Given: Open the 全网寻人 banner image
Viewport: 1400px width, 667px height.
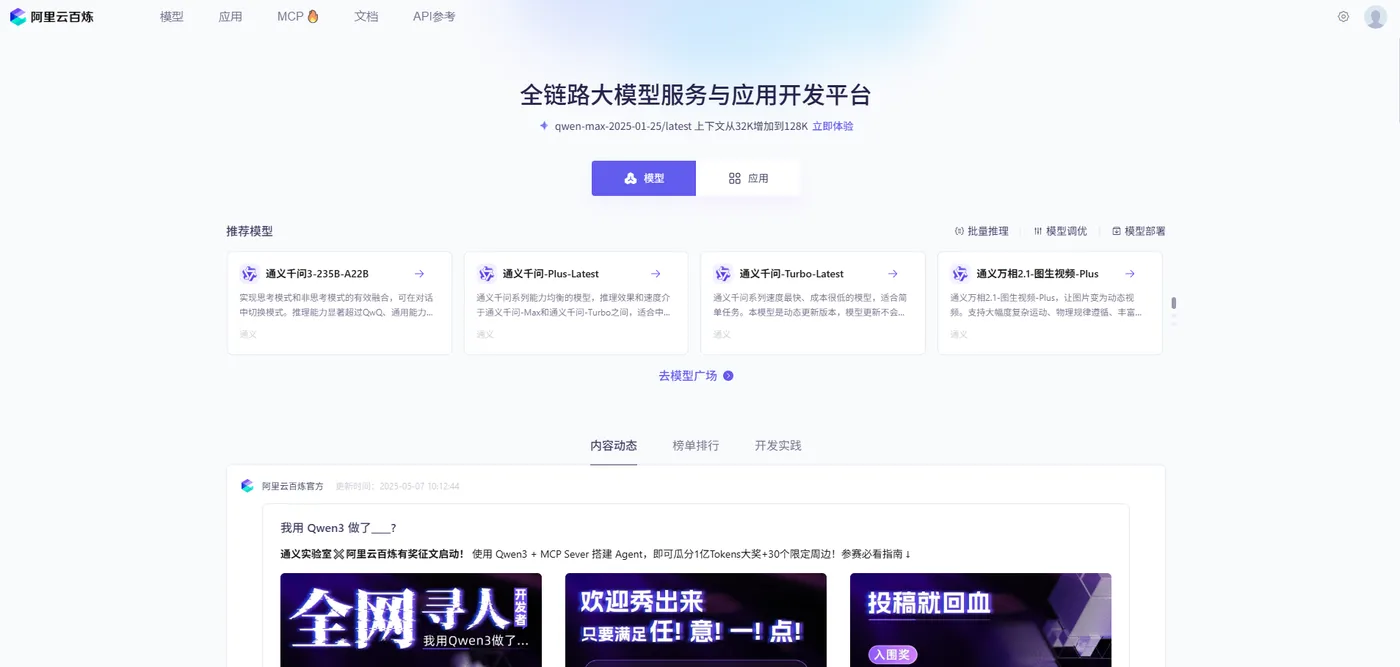Looking at the screenshot, I should click(411, 620).
